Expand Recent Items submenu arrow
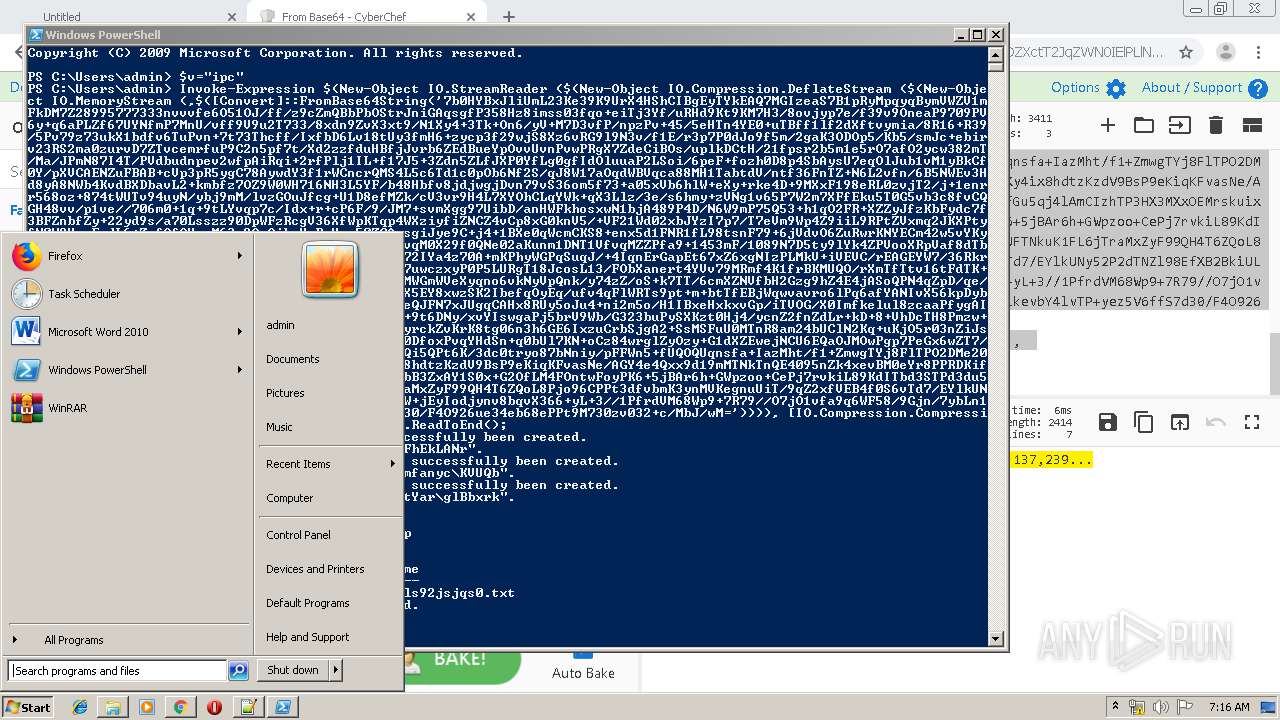The height and width of the screenshot is (720, 1280). [x=392, y=464]
